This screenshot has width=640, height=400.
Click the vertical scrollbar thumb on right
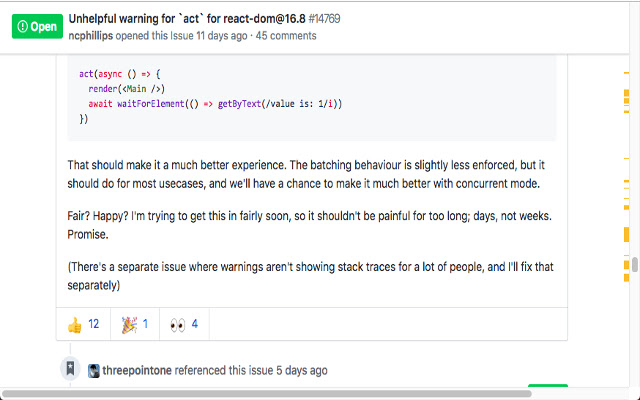[x=633, y=265]
